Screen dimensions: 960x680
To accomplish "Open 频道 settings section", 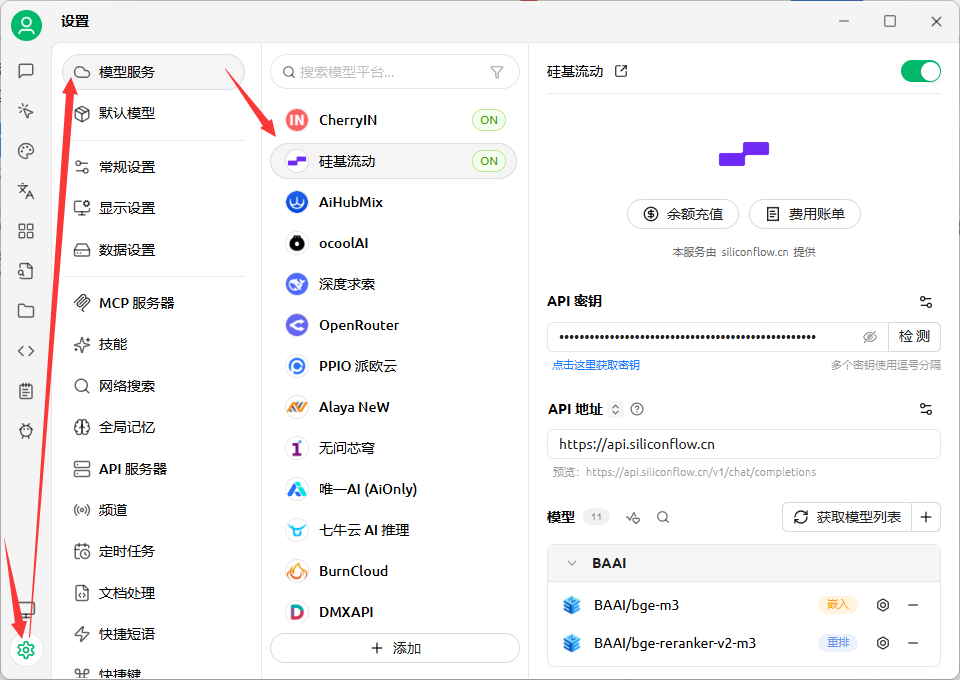I will click(153, 510).
